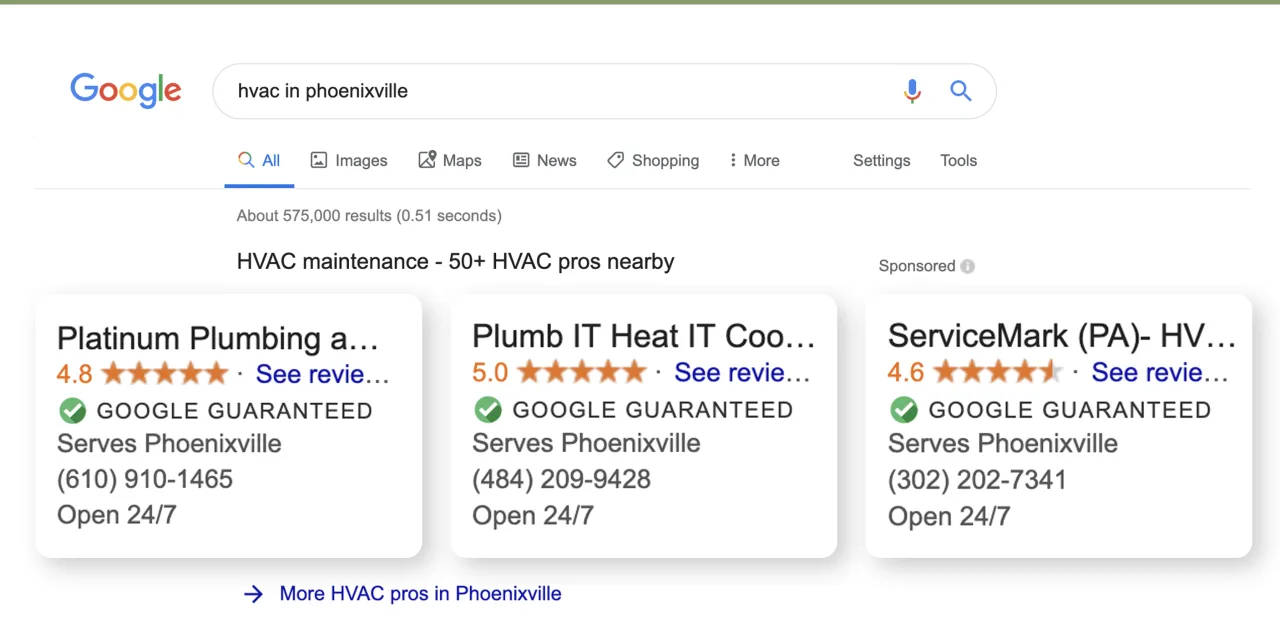
Task: Open the News results tab
Action: coord(545,160)
